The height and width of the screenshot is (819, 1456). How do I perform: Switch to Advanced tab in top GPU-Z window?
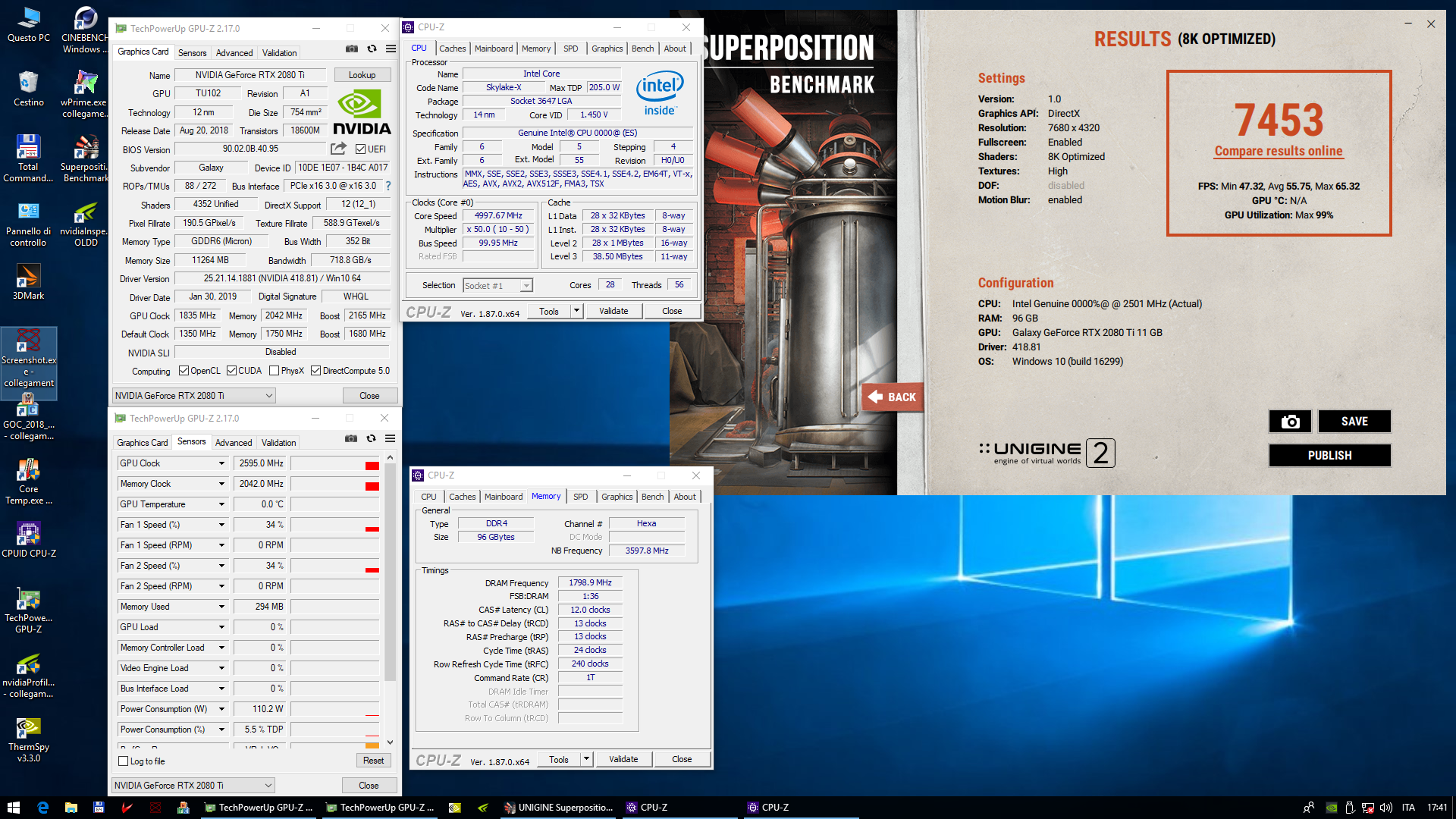click(x=234, y=53)
